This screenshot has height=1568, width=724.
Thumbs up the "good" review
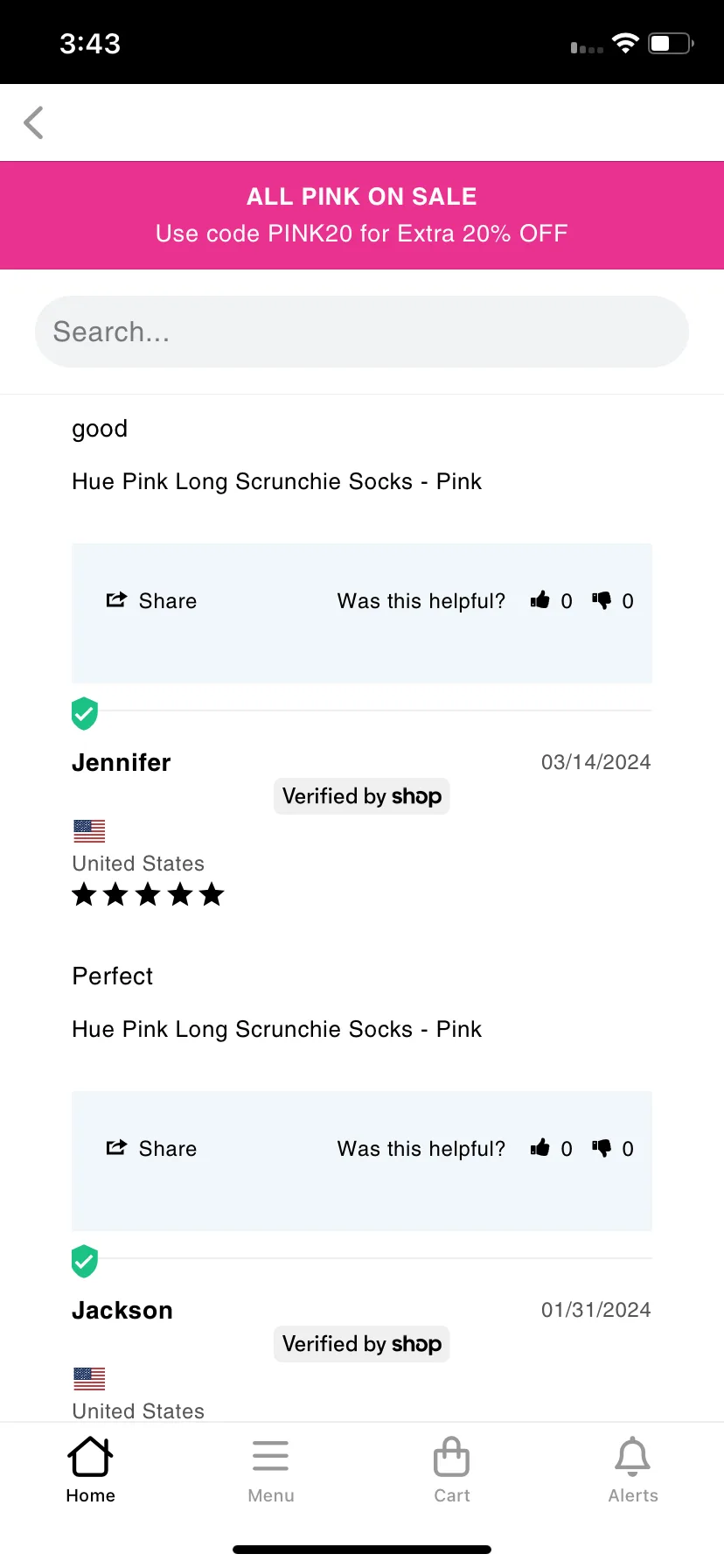tap(540, 600)
